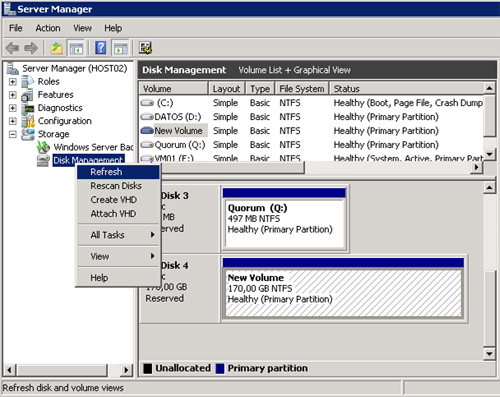
Task: Expand the Features tree node
Action: (12, 95)
